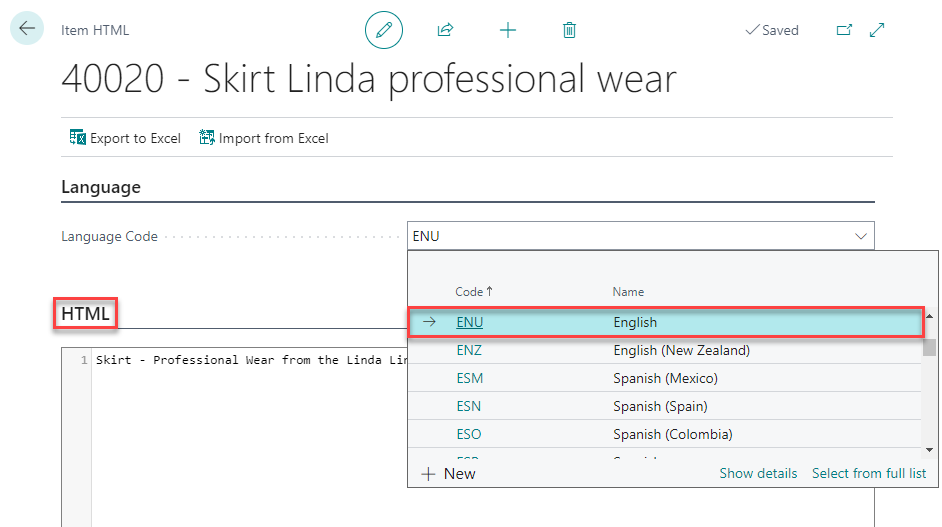The width and height of the screenshot is (942, 527).
Task: Click Import from Excel
Action: click(264, 138)
